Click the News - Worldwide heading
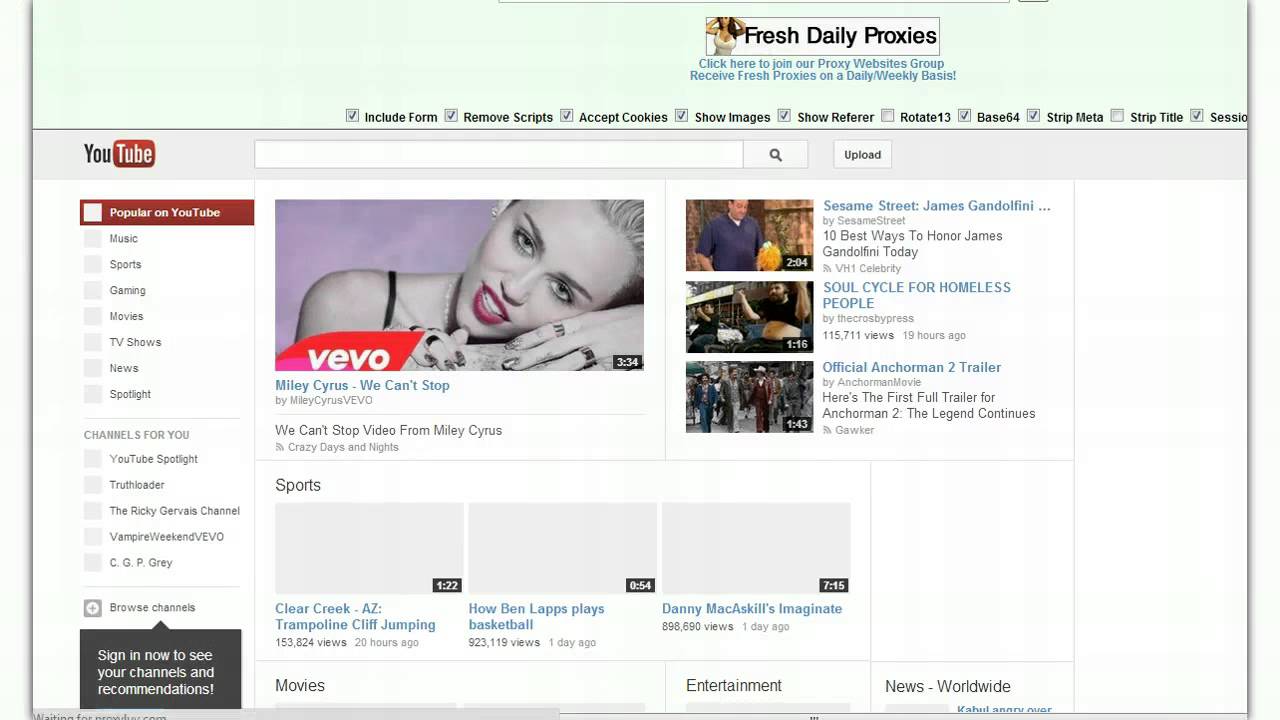This screenshot has width=1280, height=720. pyautogui.click(x=948, y=686)
